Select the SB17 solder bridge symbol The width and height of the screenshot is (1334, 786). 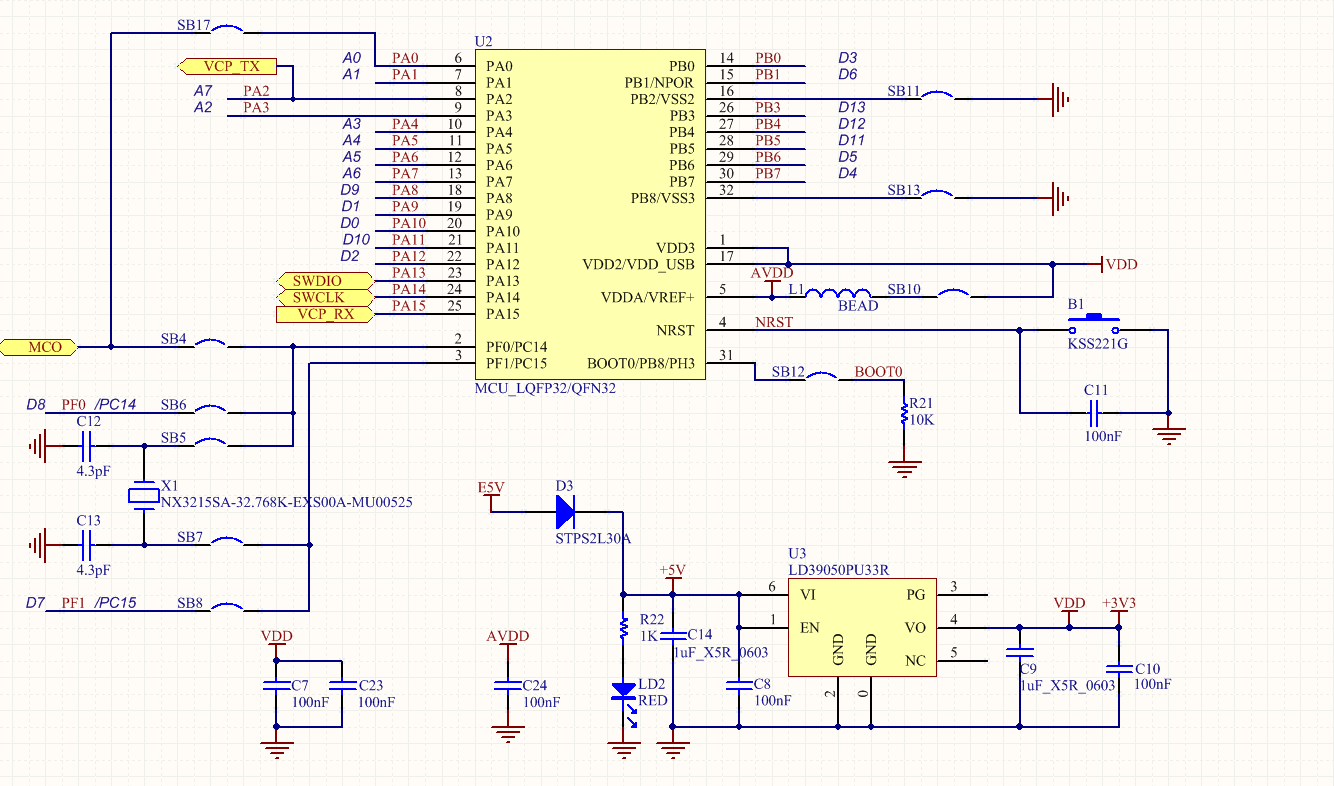click(226, 32)
